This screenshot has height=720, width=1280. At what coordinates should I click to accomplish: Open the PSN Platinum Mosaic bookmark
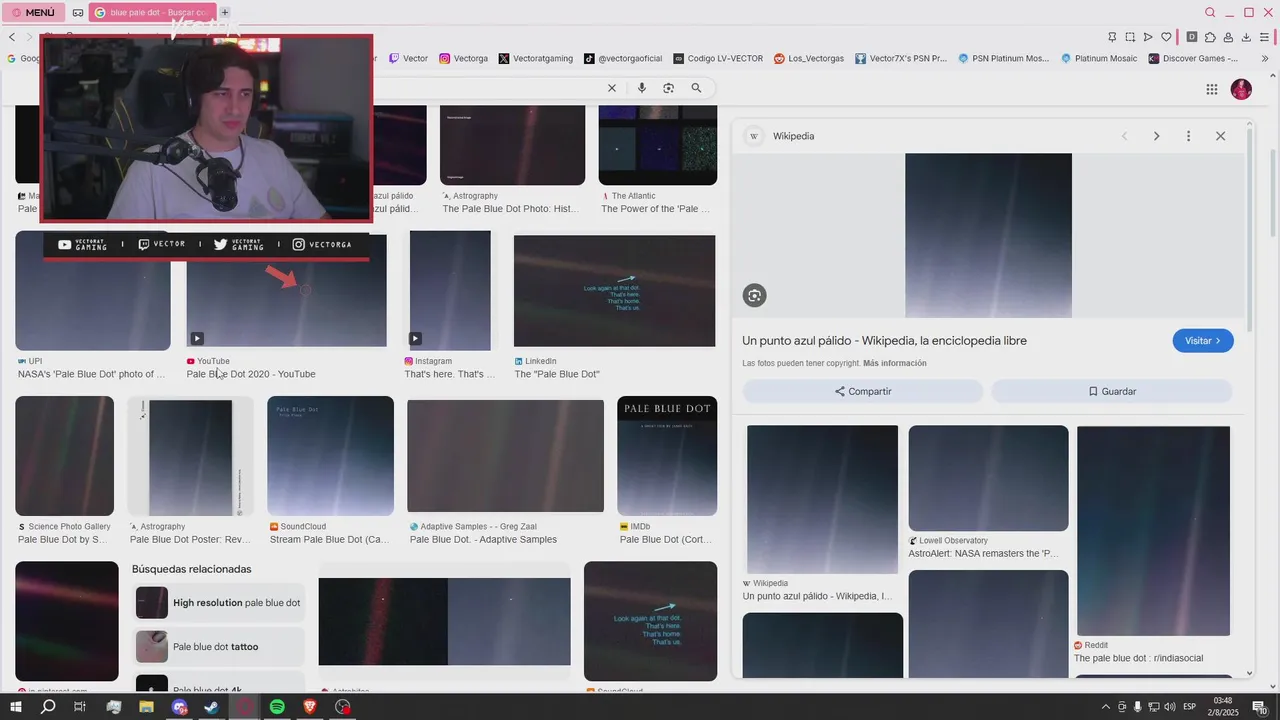[x=1004, y=58]
